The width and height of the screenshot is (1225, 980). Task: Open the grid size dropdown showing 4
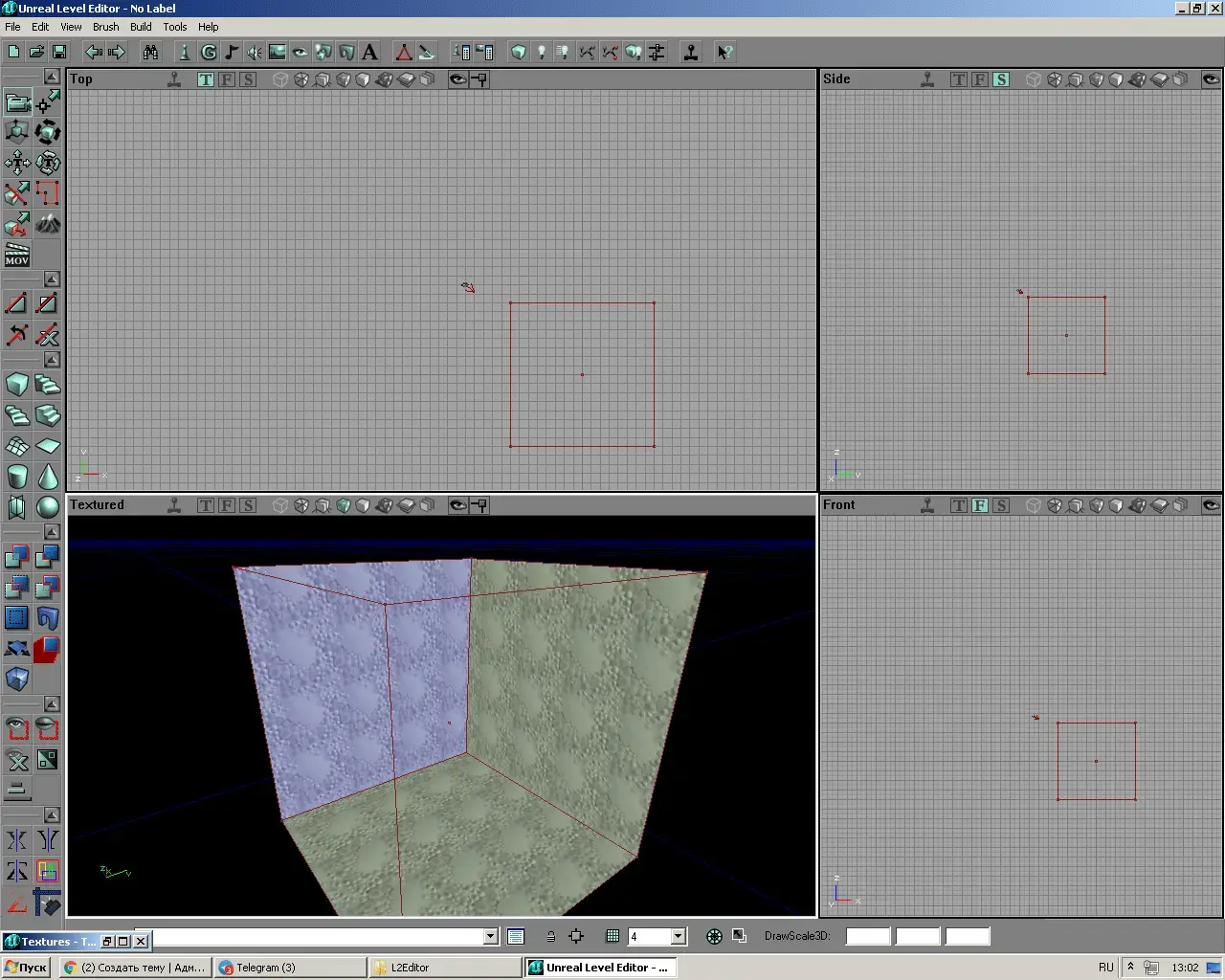pos(679,936)
